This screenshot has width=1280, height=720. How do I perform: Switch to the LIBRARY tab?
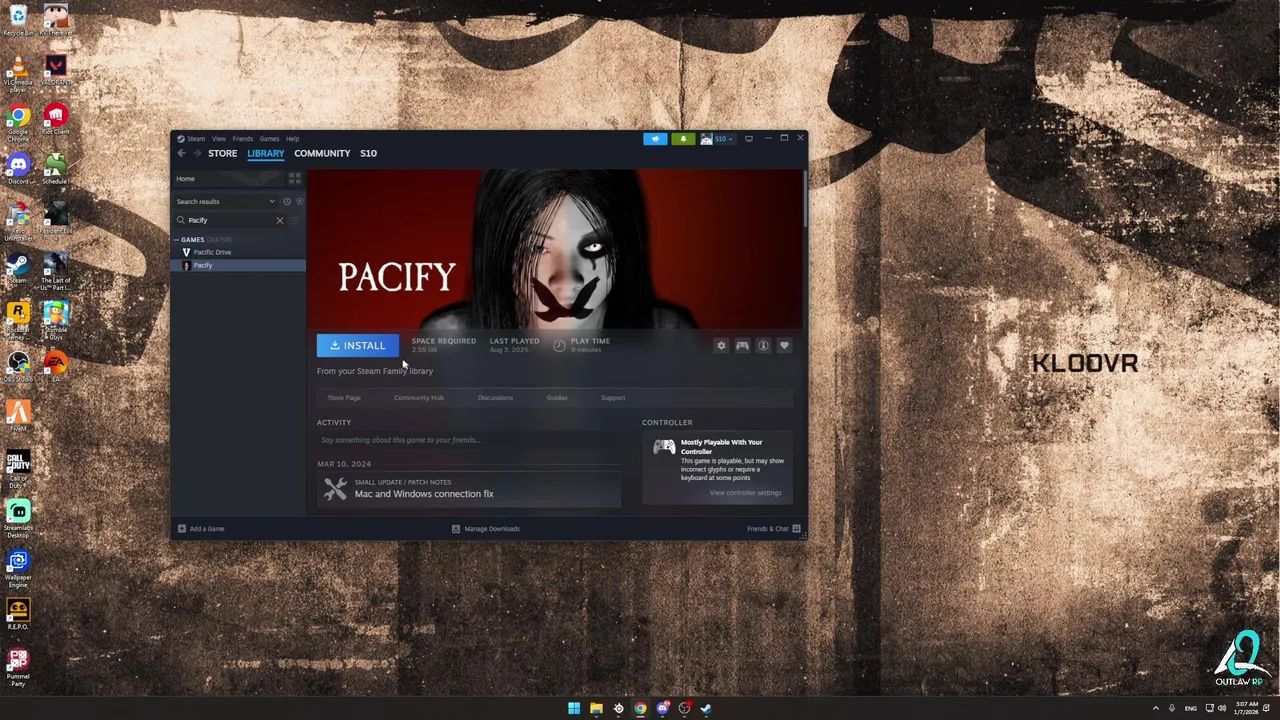tap(266, 153)
